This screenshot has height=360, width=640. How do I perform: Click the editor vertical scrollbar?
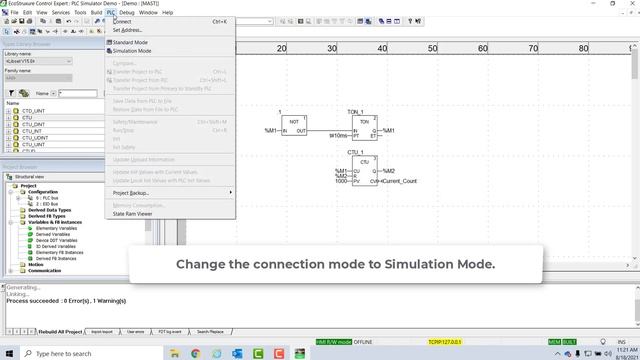click(x=635, y=153)
